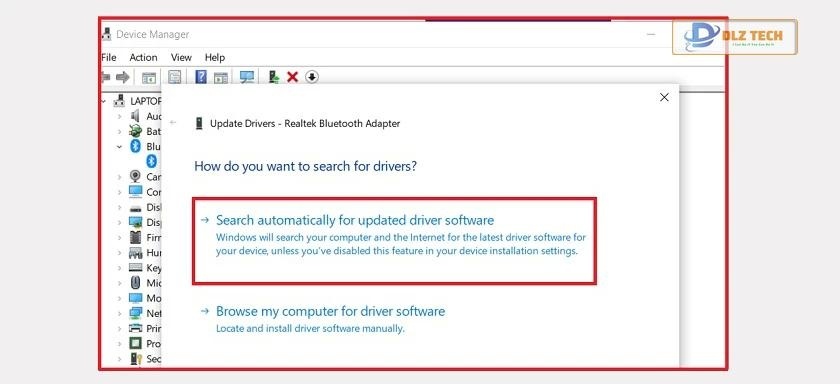Select the 'Fir' firmware category label
840x384 pixels.
point(154,237)
